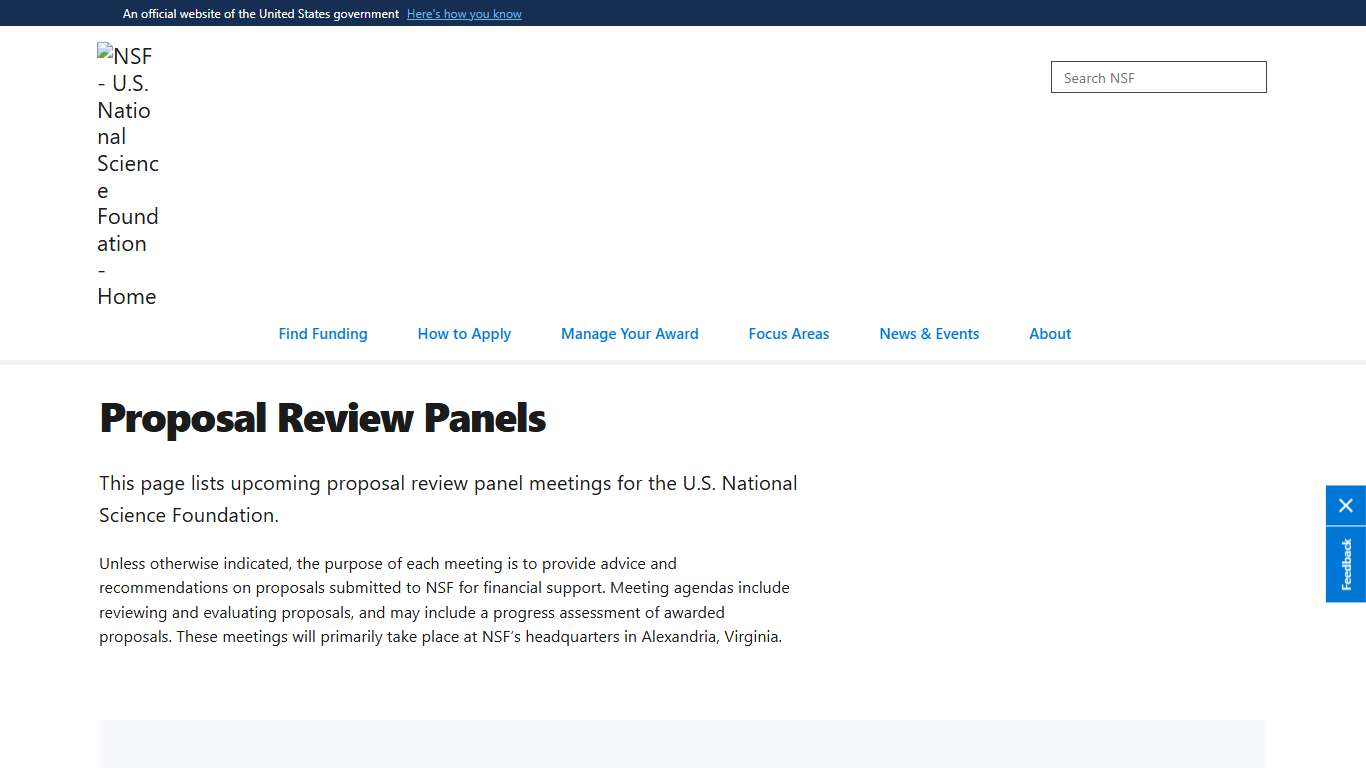Dismiss the Feedback panel with the X

click(1345, 505)
